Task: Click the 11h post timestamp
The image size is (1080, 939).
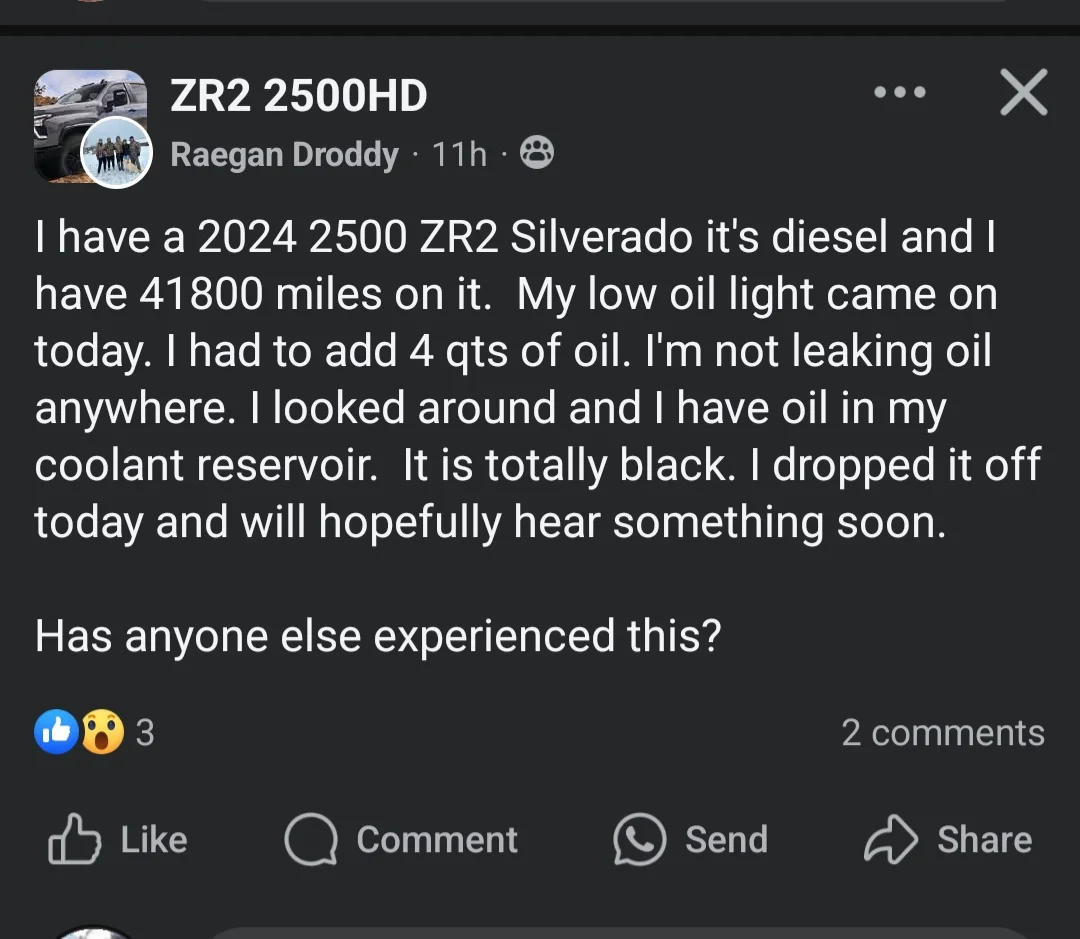Action: pyautogui.click(x=459, y=155)
